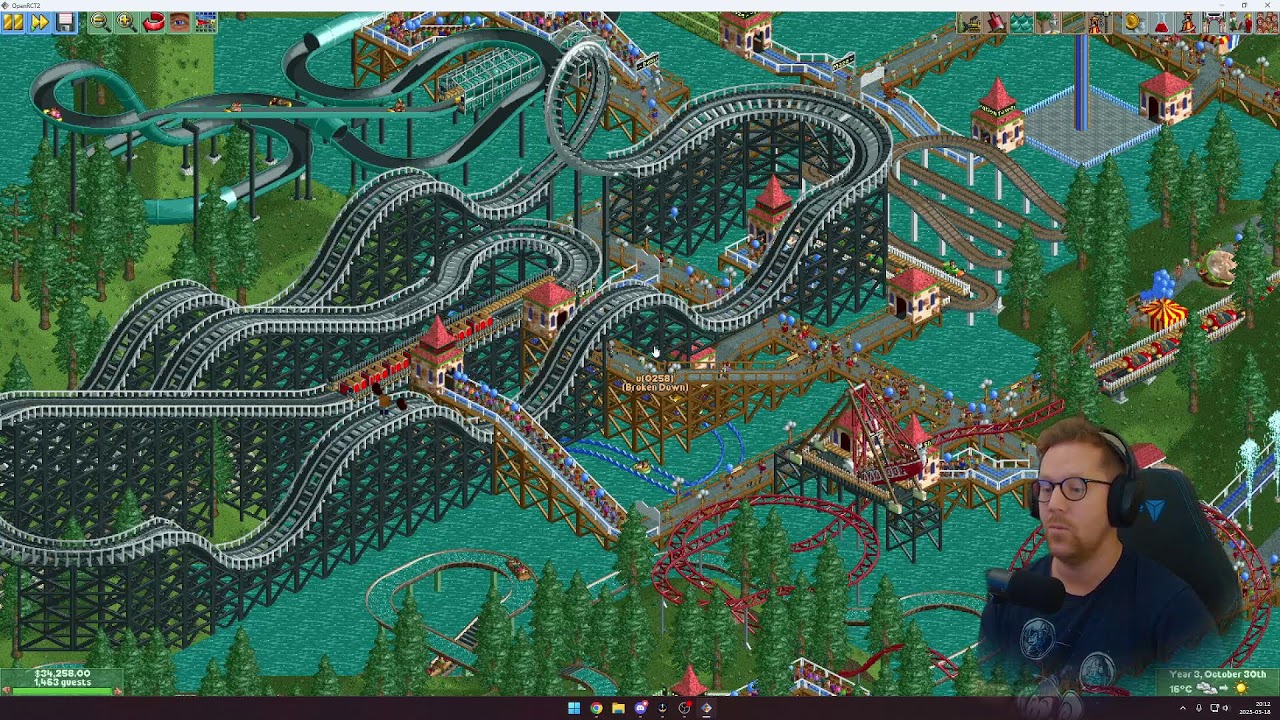
Task: Open finances with the gold coin icon
Action: (x=1135, y=22)
